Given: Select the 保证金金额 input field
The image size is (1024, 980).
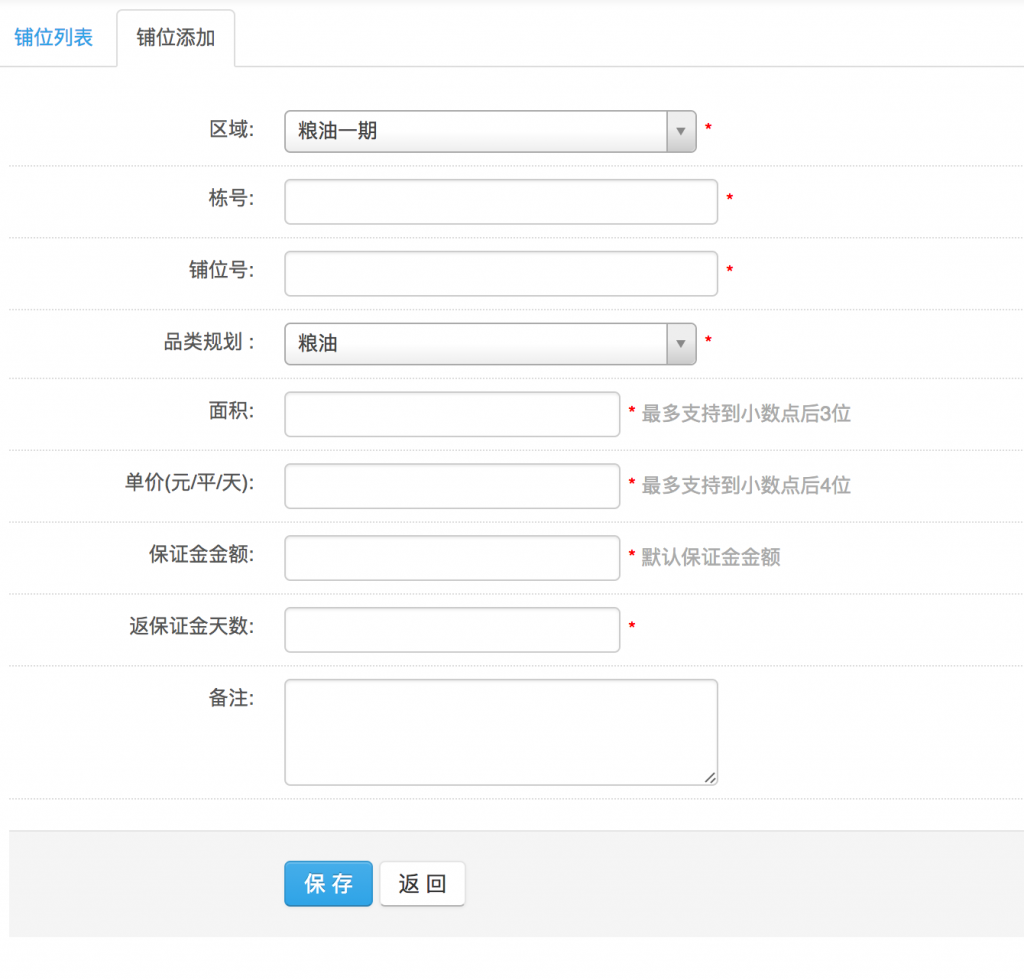Looking at the screenshot, I should [x=452, y=558].
